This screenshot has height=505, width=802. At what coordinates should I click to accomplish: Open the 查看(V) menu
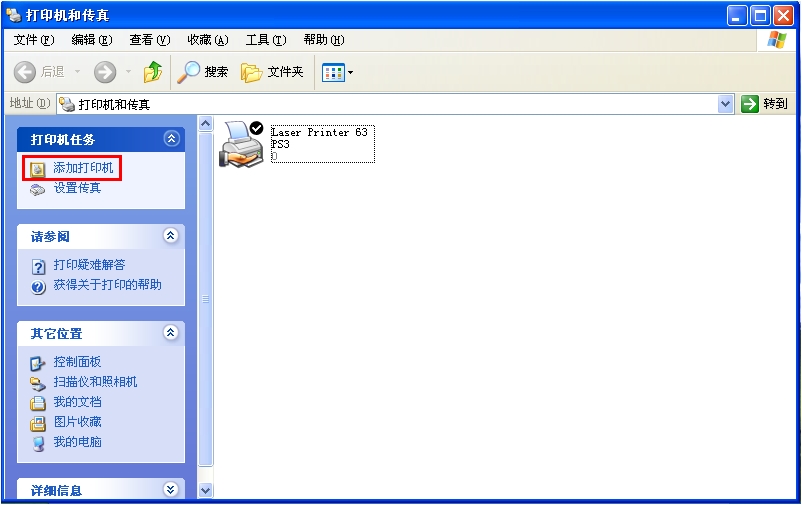150,40
